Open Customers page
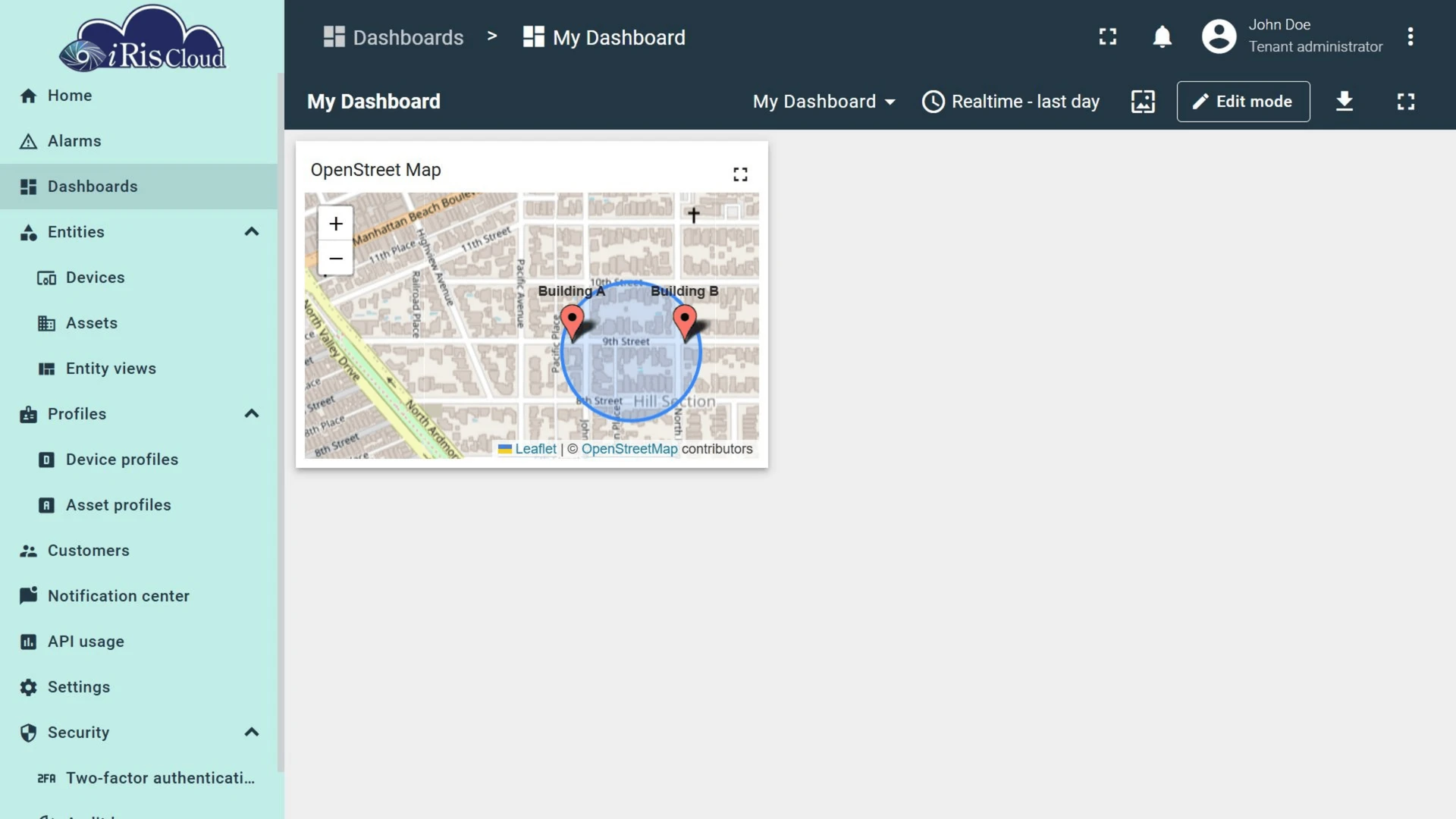The height and width of the screenshot is (819, 1456). 139,551
